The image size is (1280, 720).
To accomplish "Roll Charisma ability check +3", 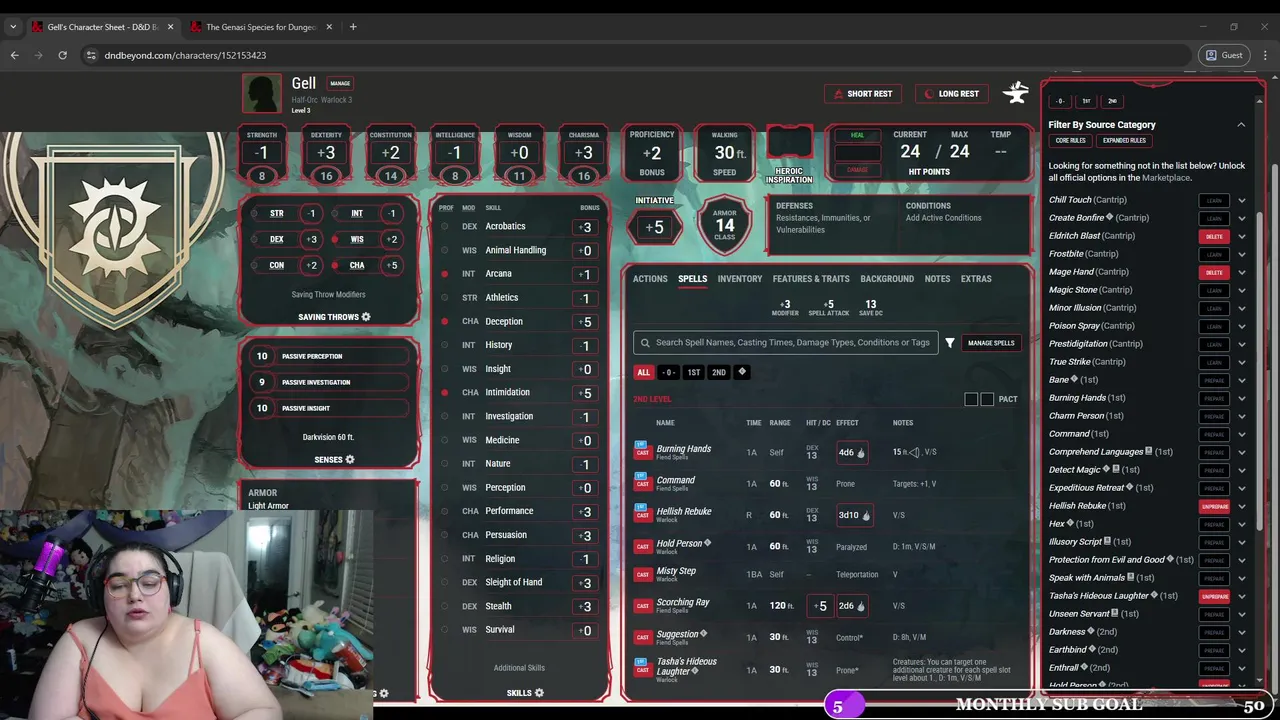I will point(584,153).
